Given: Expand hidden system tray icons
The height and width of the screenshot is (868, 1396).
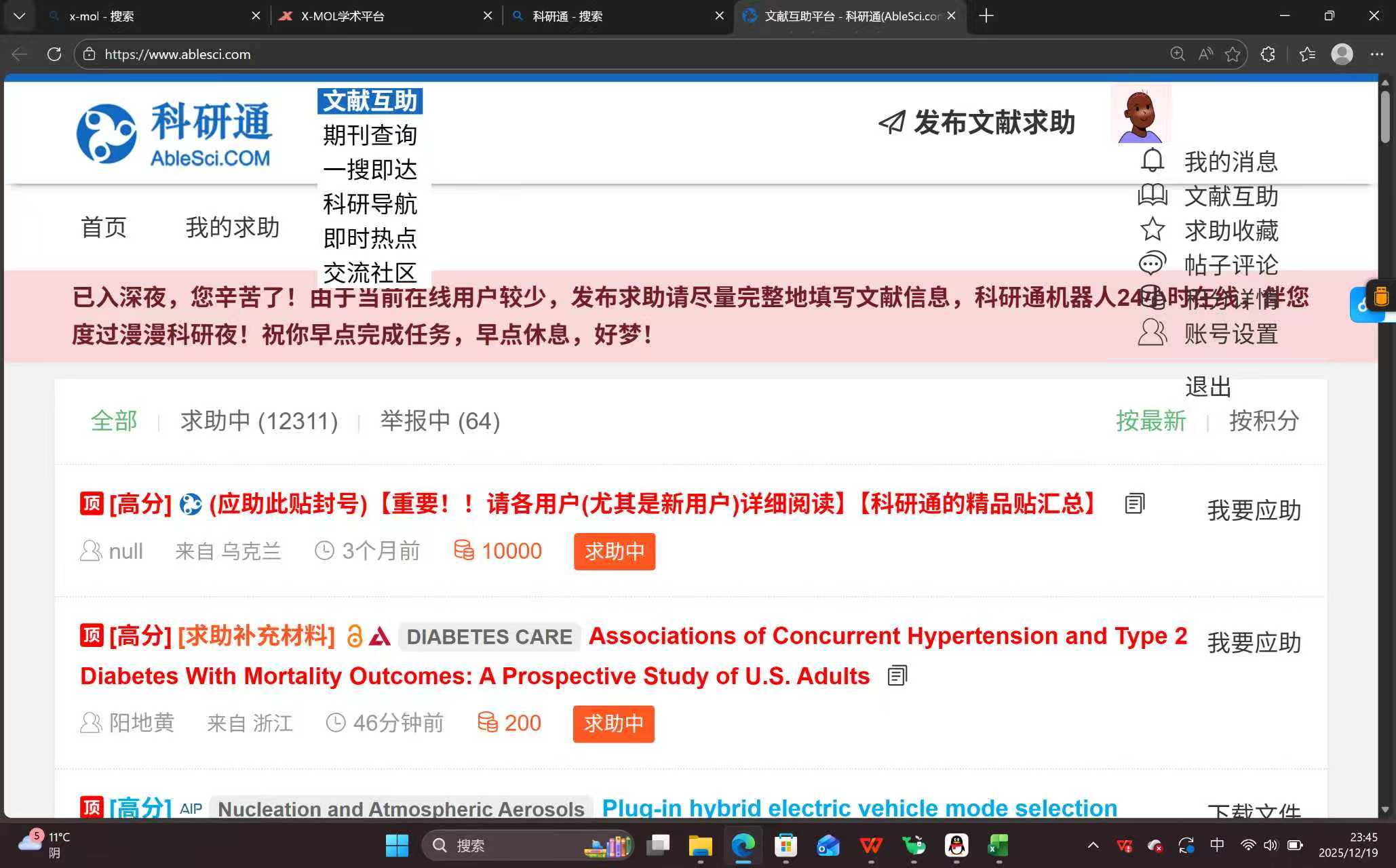Looking at the screenshot, I should [x=1093, y=845].
